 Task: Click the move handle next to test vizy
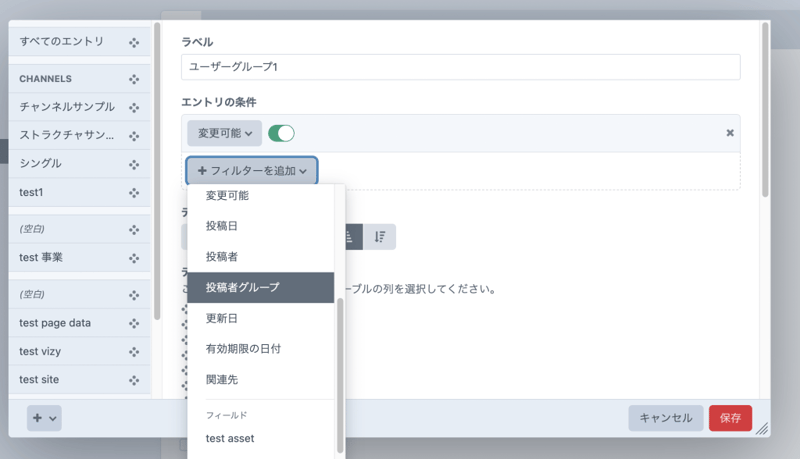[x=134, y=352]
